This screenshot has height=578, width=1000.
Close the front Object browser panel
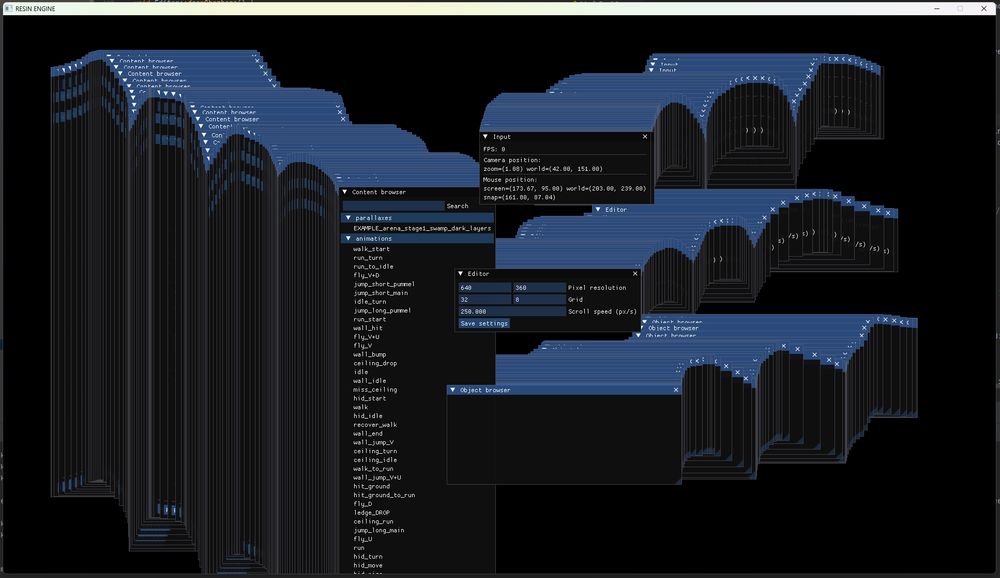676,390
